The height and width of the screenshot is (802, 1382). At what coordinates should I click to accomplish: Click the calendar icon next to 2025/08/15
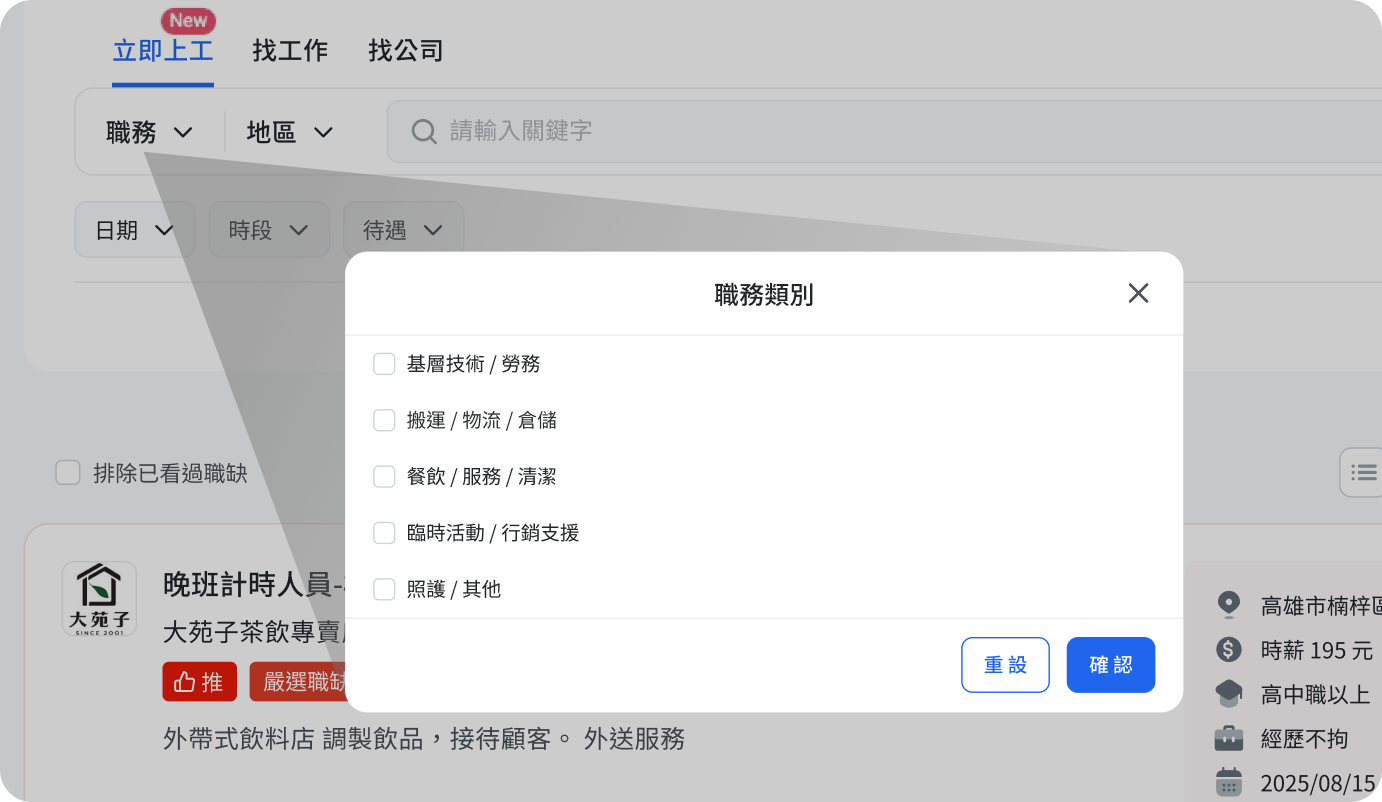[1228, 782]
